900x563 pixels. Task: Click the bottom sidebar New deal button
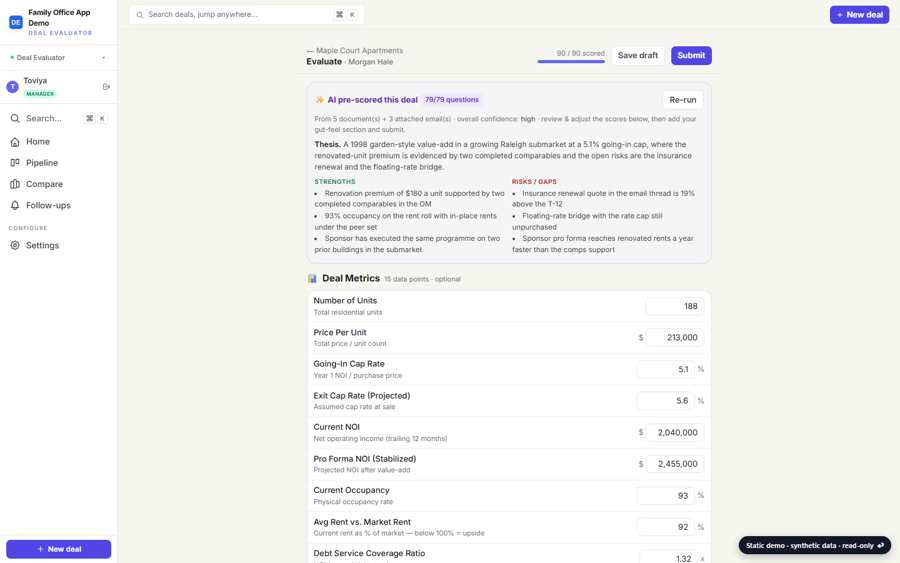59,549
